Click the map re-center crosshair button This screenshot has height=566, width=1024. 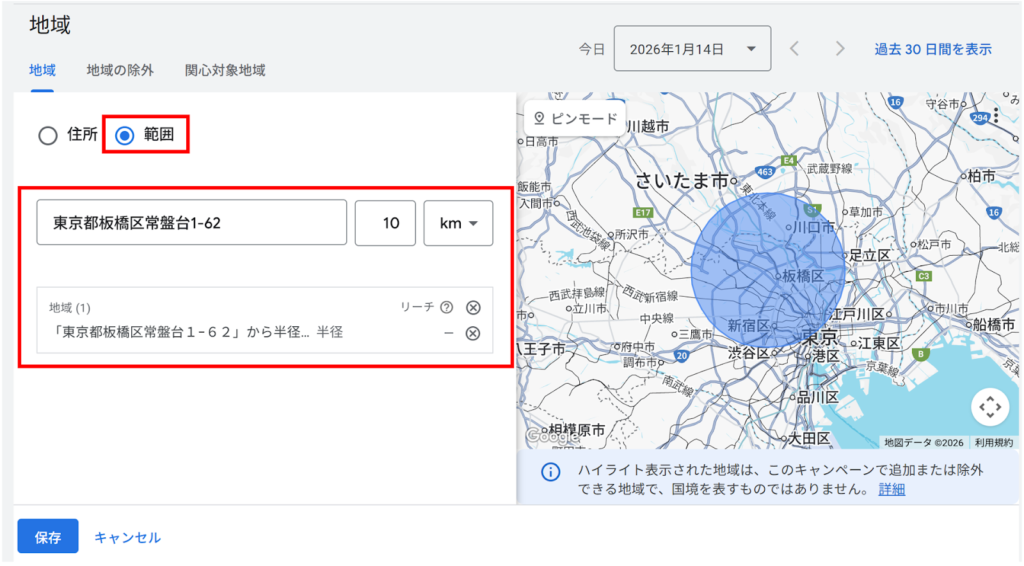pos(990,407)
